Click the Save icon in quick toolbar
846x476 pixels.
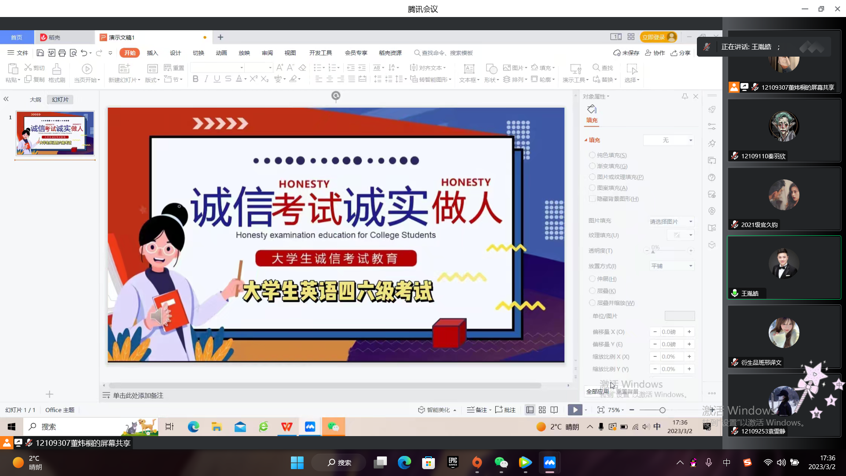click(x=40, y=53)
